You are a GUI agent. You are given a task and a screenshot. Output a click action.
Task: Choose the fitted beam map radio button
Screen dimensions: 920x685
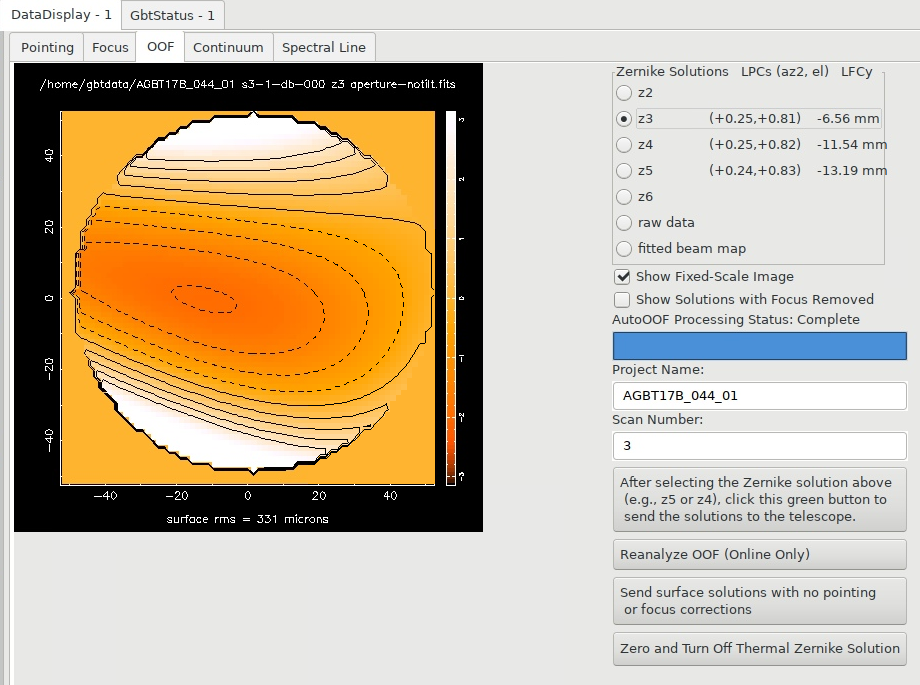pos(624,248)
